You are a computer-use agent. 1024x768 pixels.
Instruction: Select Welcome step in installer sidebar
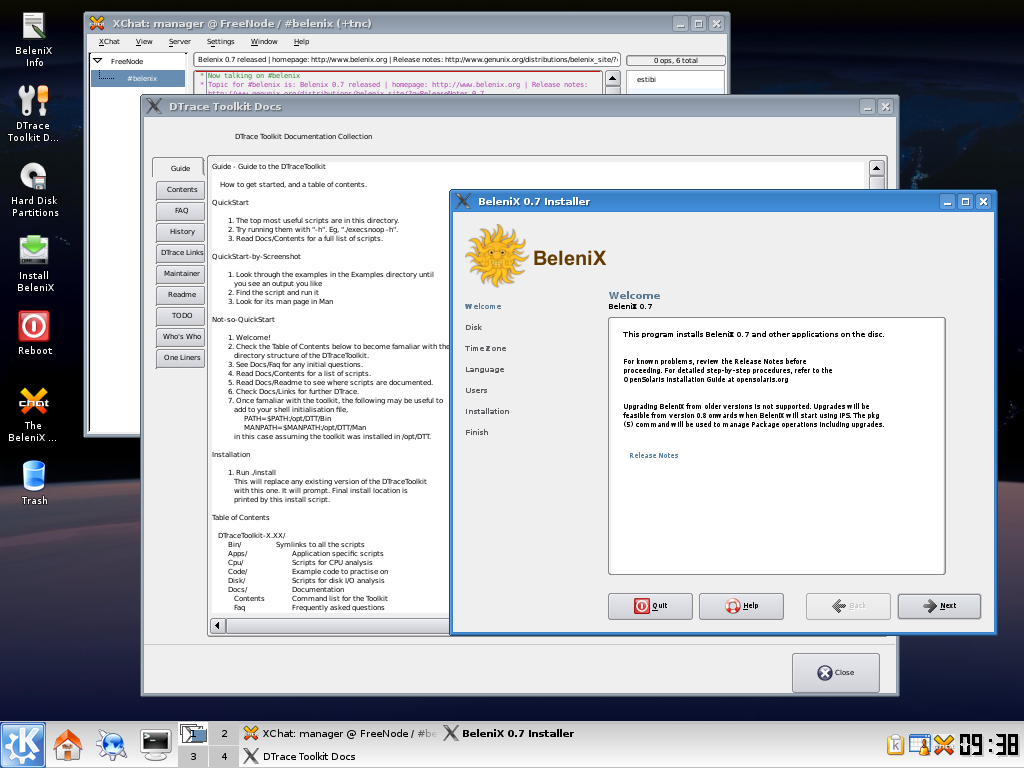coord(483,306)
